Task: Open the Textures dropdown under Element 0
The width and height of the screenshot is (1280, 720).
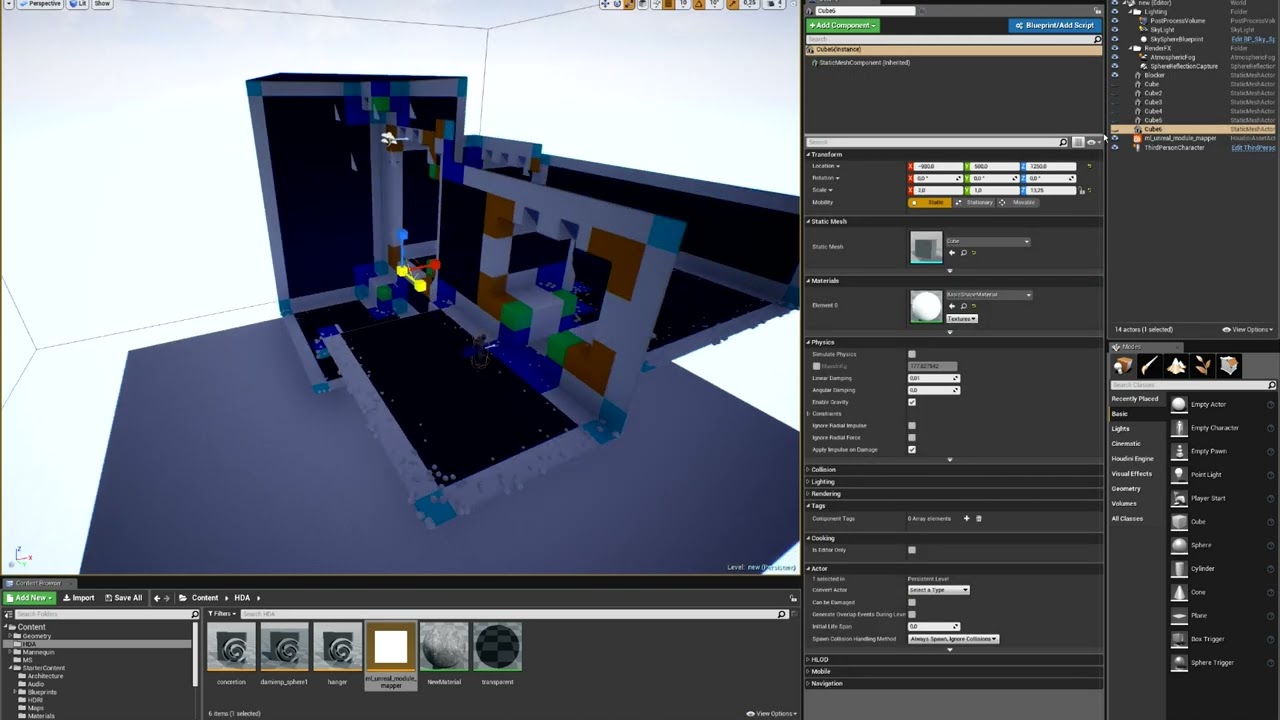Action: 962,319
